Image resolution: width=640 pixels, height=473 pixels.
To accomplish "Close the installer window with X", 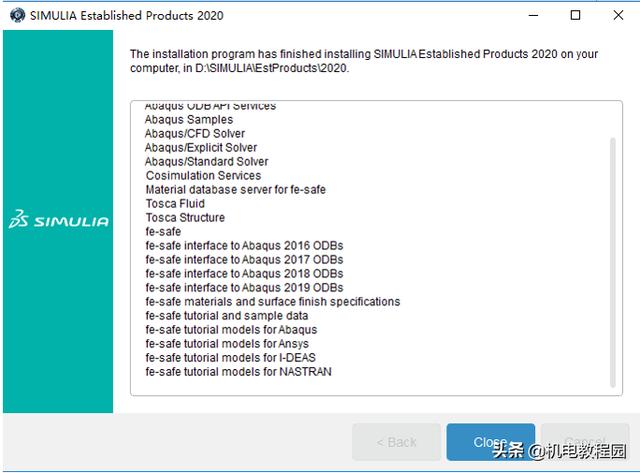I will [x=618, y=16].
